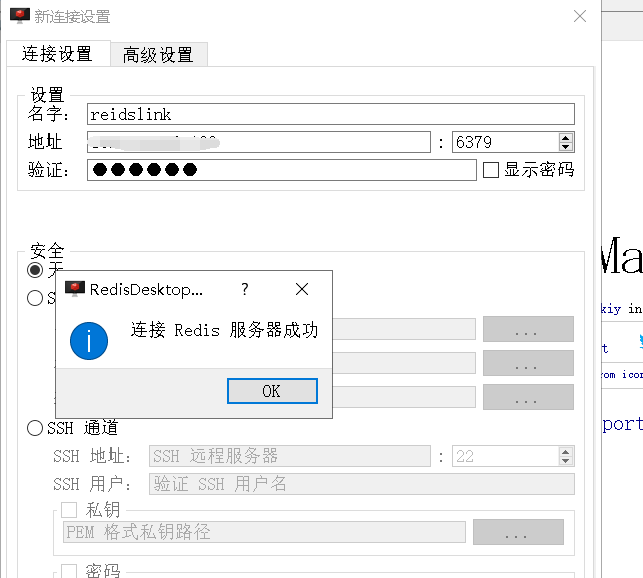643x578 pixels.
Task: Select the SSL security radio button
Action: click(x=35, y=298)
